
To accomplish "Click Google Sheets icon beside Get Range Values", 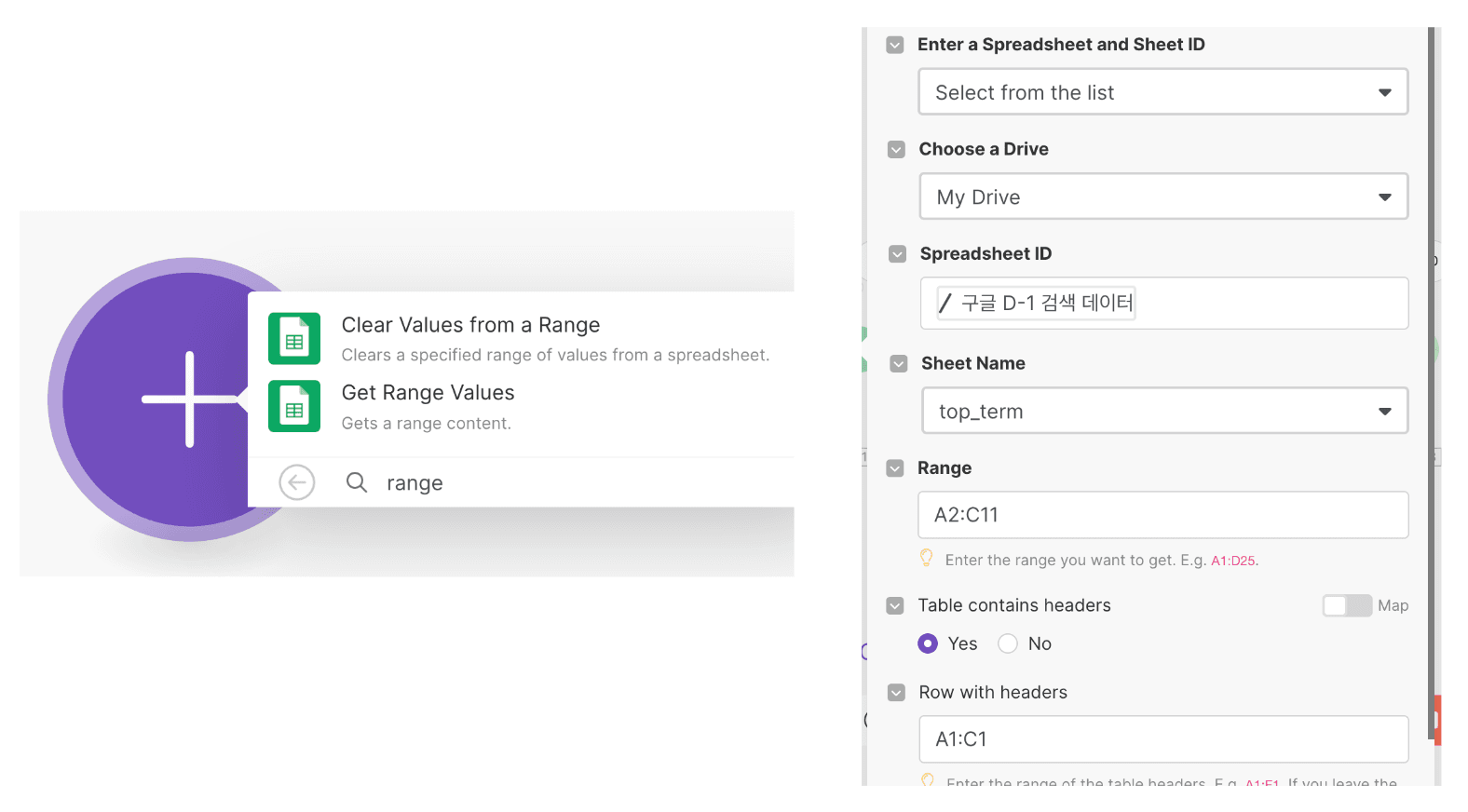I will 294,406.
